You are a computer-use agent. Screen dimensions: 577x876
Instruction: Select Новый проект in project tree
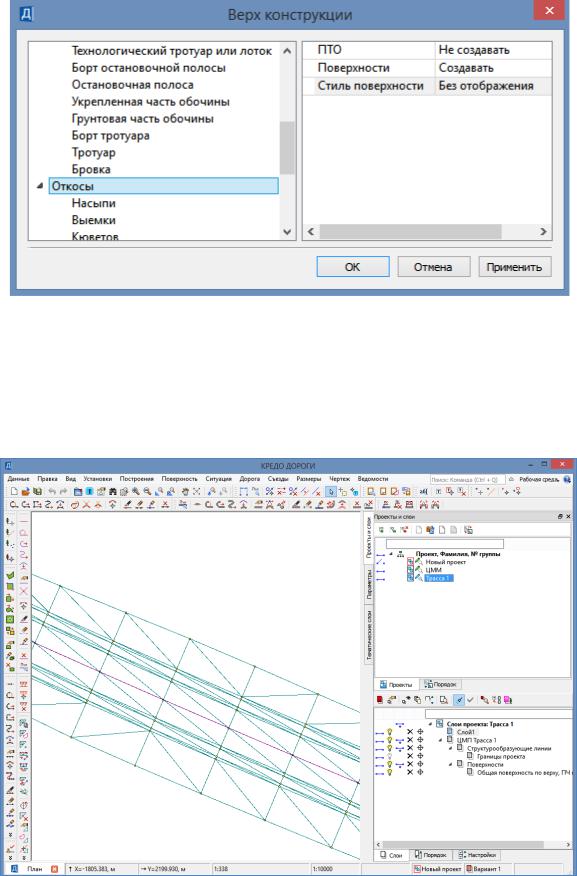tap(446, 562)
